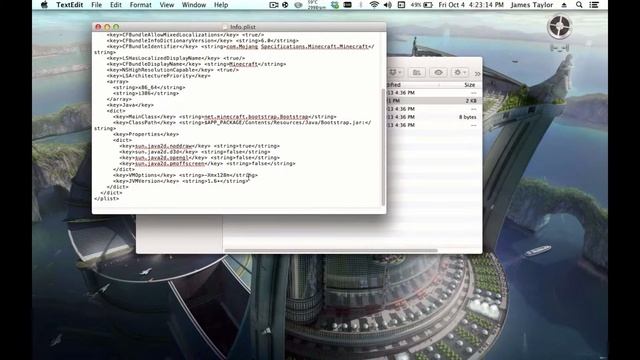This screenshot has height=360, width=640.
Task: Open the View menu
Action: click(167, 5)
